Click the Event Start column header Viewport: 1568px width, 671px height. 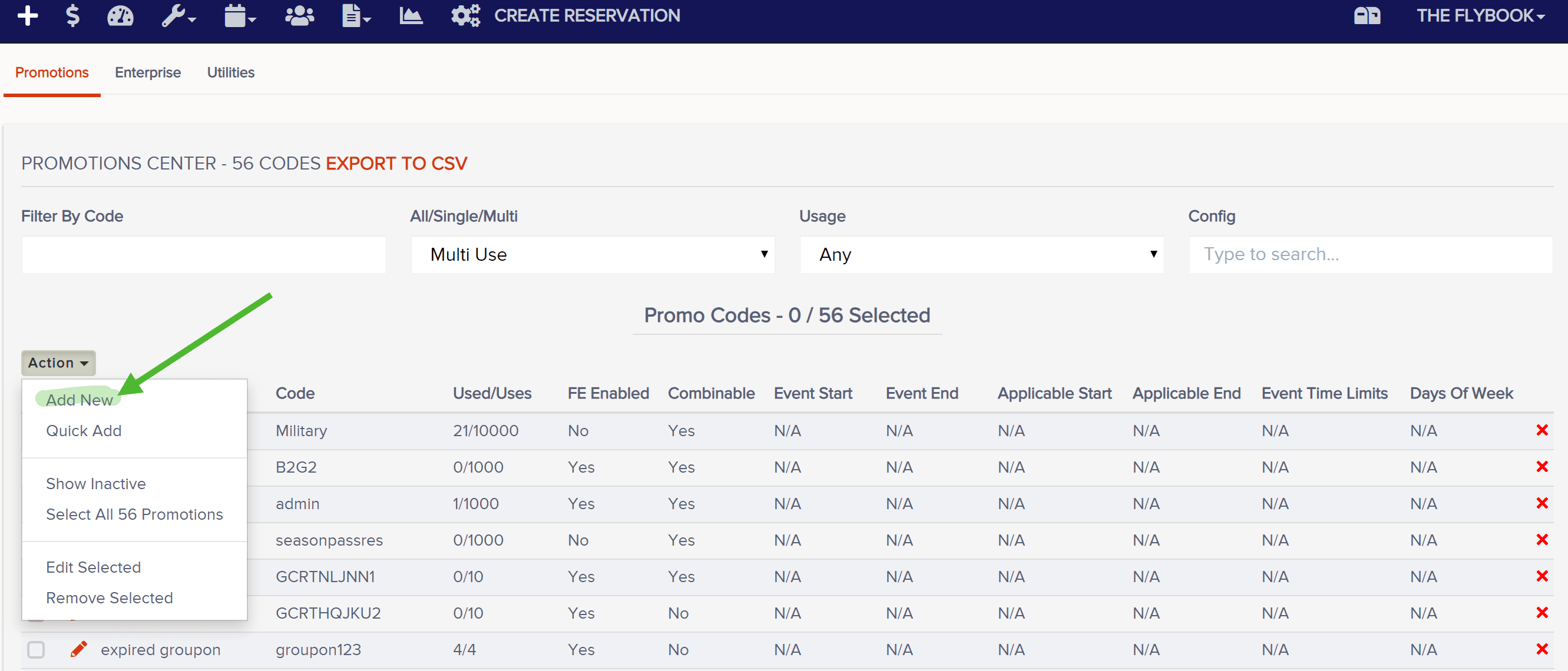pos(813,393)
